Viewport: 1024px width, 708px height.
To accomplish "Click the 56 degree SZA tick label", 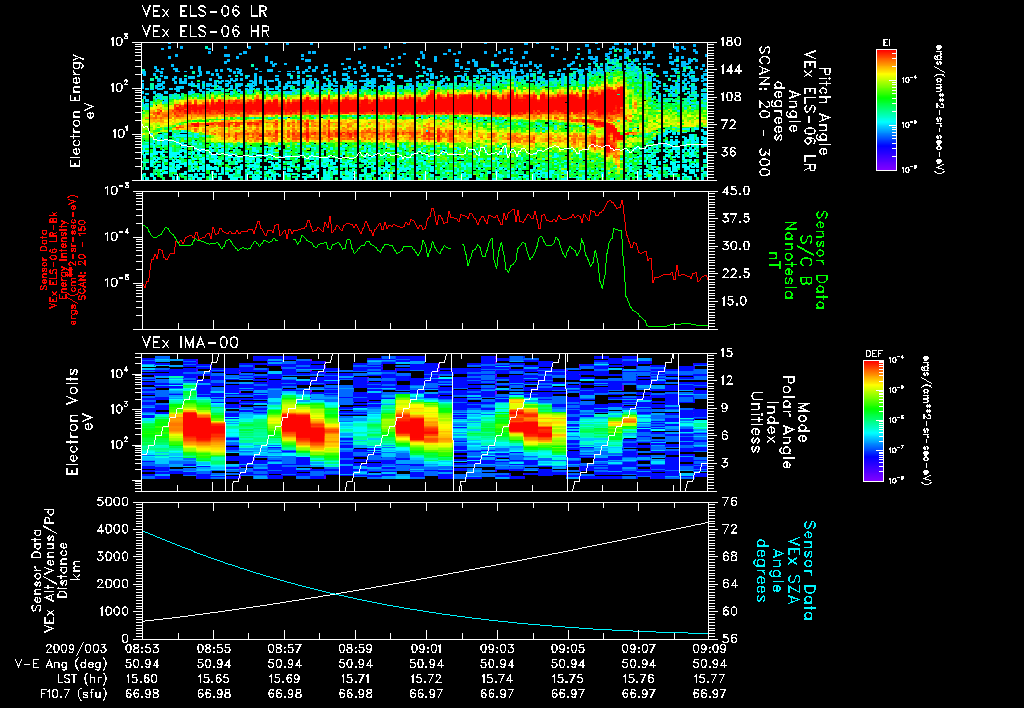I will [729, 639].
